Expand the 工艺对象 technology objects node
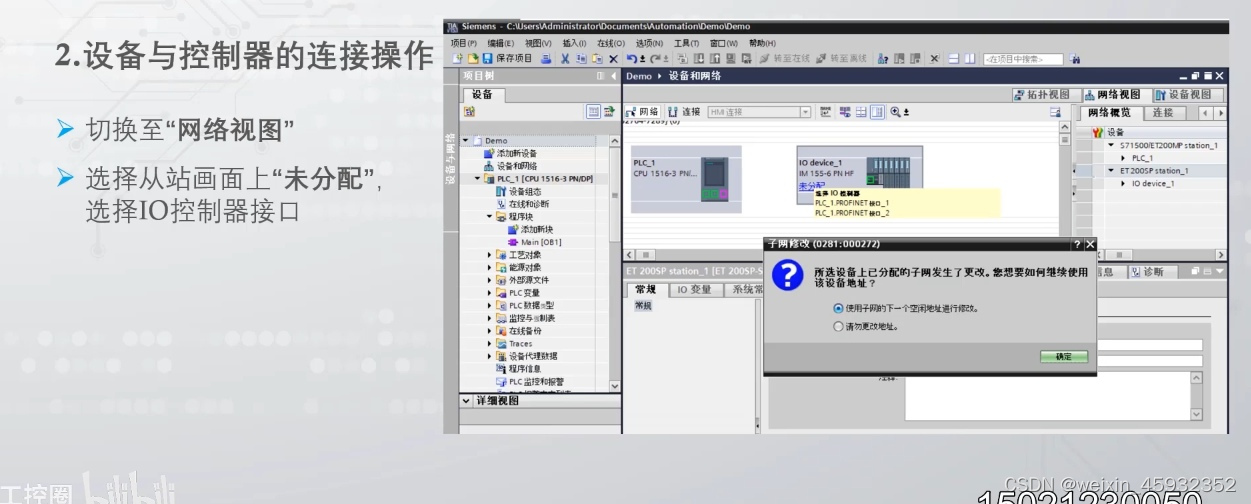 tap(490, 255)
